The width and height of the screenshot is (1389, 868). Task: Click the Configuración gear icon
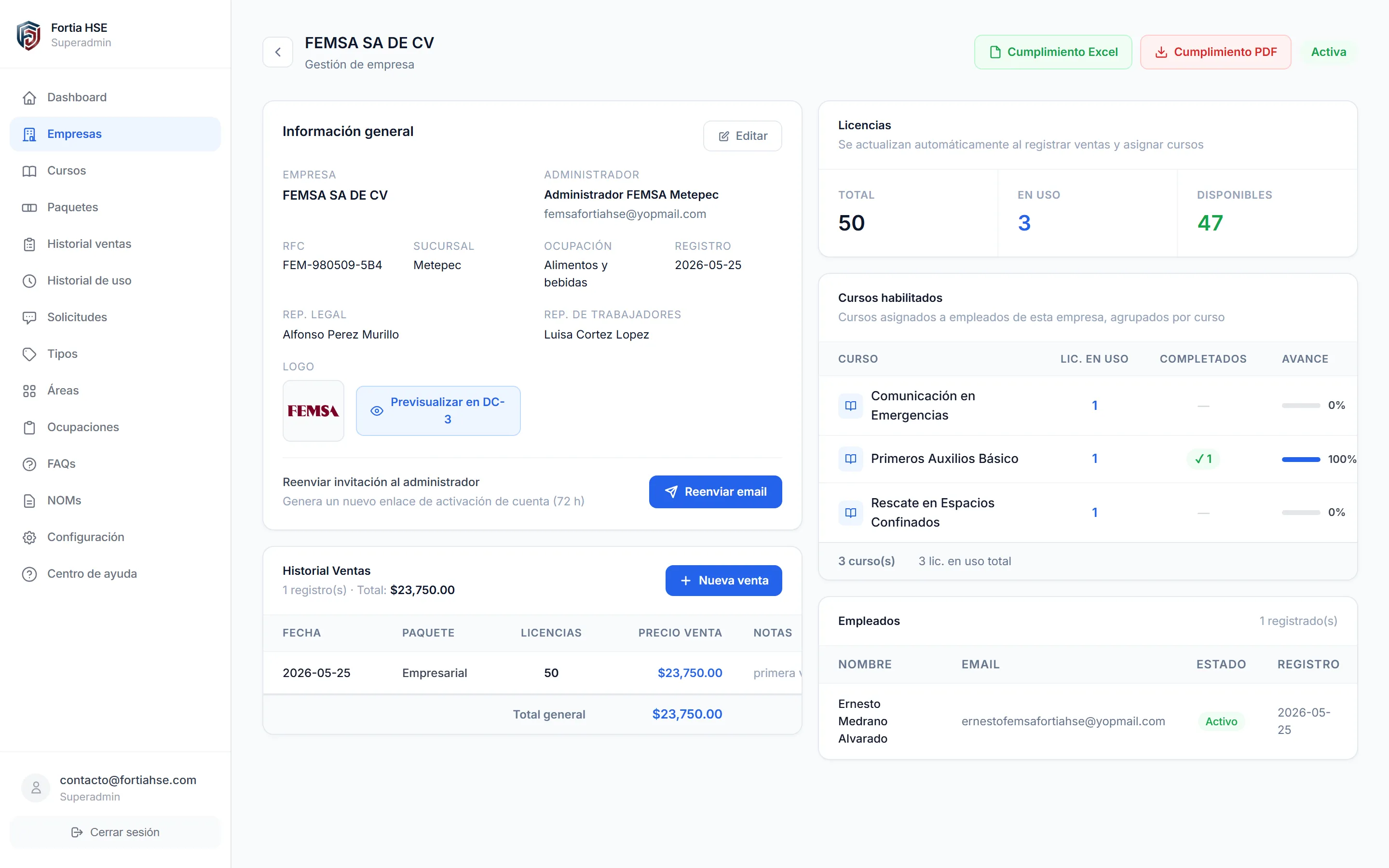coord(29,537)
